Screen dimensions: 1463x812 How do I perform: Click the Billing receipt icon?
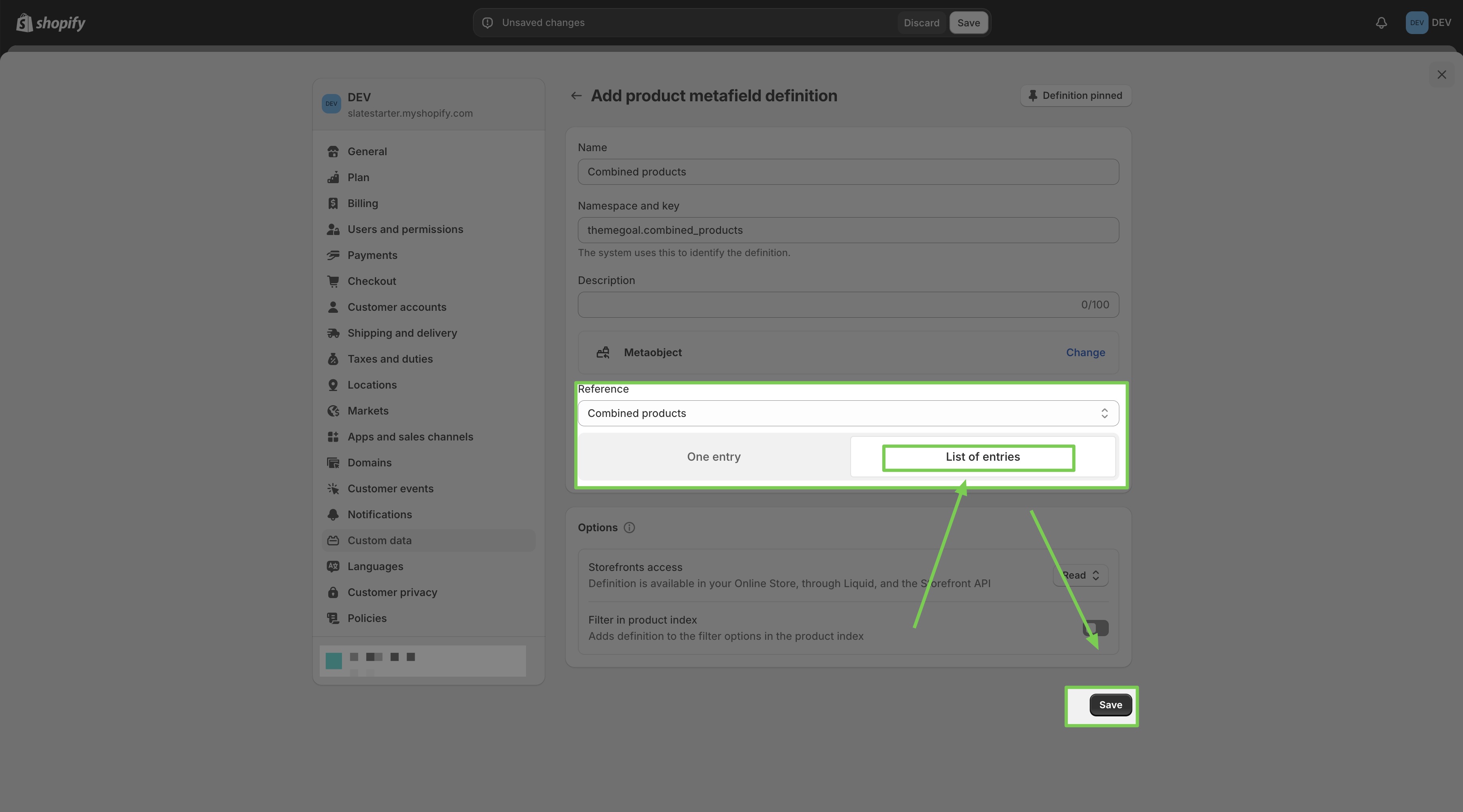[334, 203]
